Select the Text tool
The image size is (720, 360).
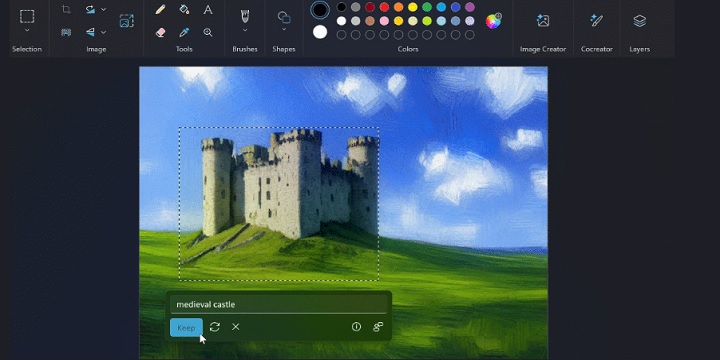(x=208, y=9)
